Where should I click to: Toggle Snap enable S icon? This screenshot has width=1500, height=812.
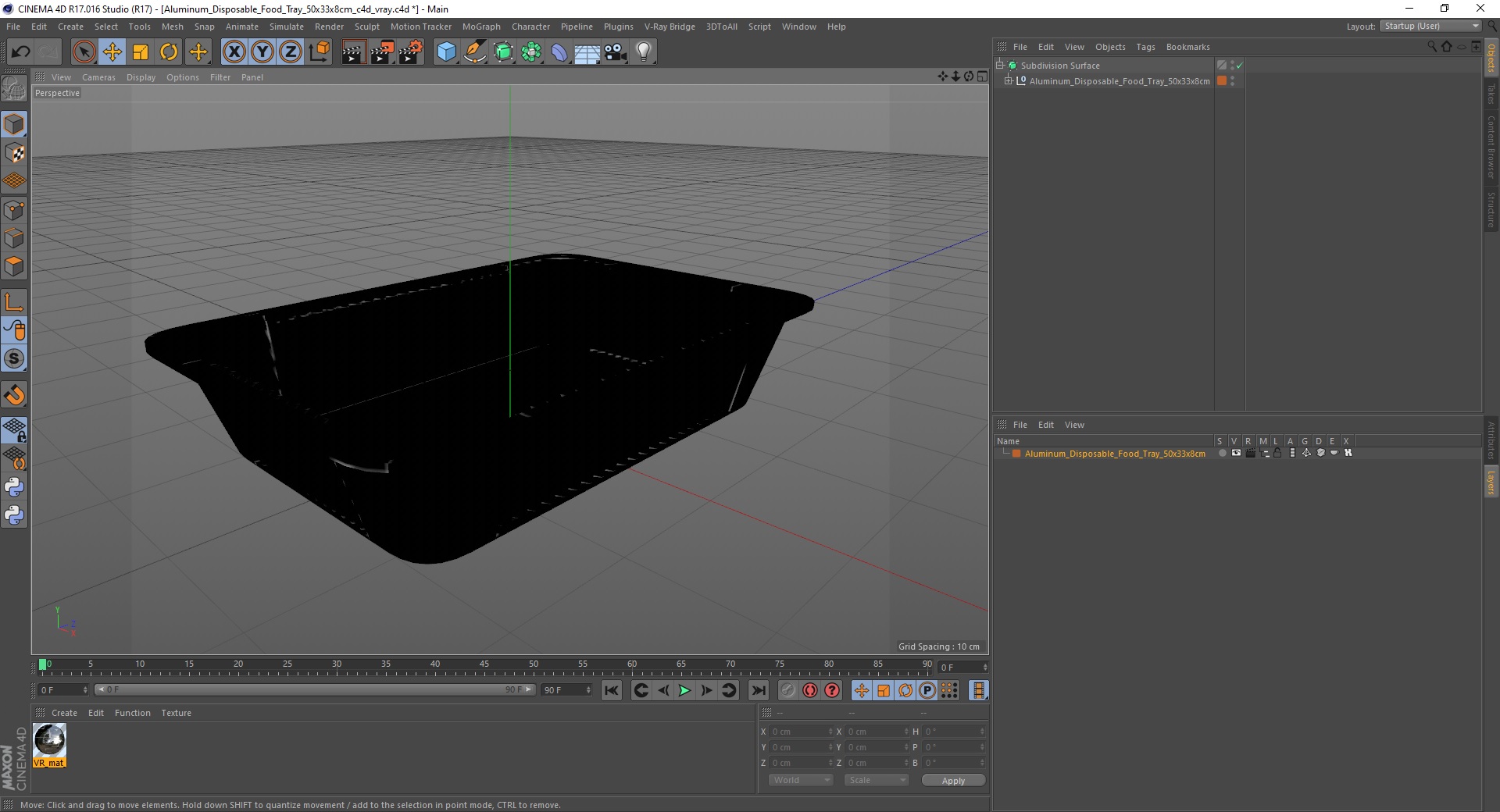[x=14, y=358]
